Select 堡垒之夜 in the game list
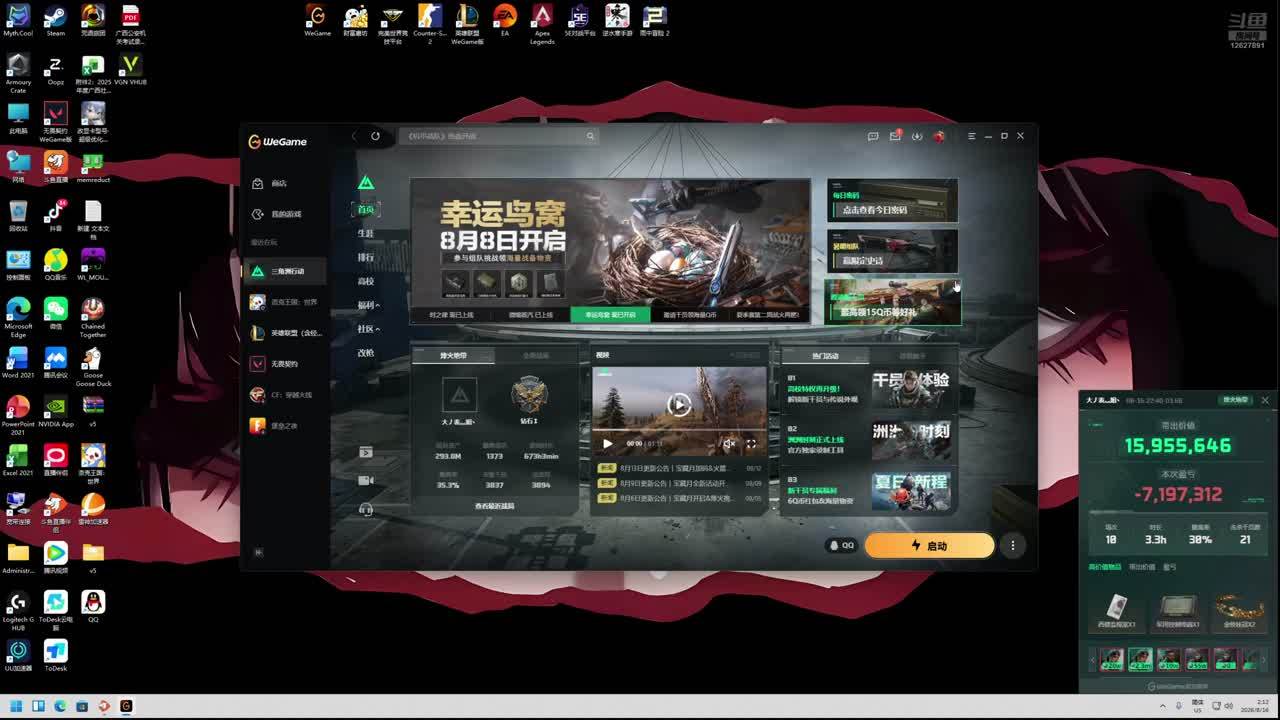The height and width of the screenshot is (720, 1280). tap(286, 426)
